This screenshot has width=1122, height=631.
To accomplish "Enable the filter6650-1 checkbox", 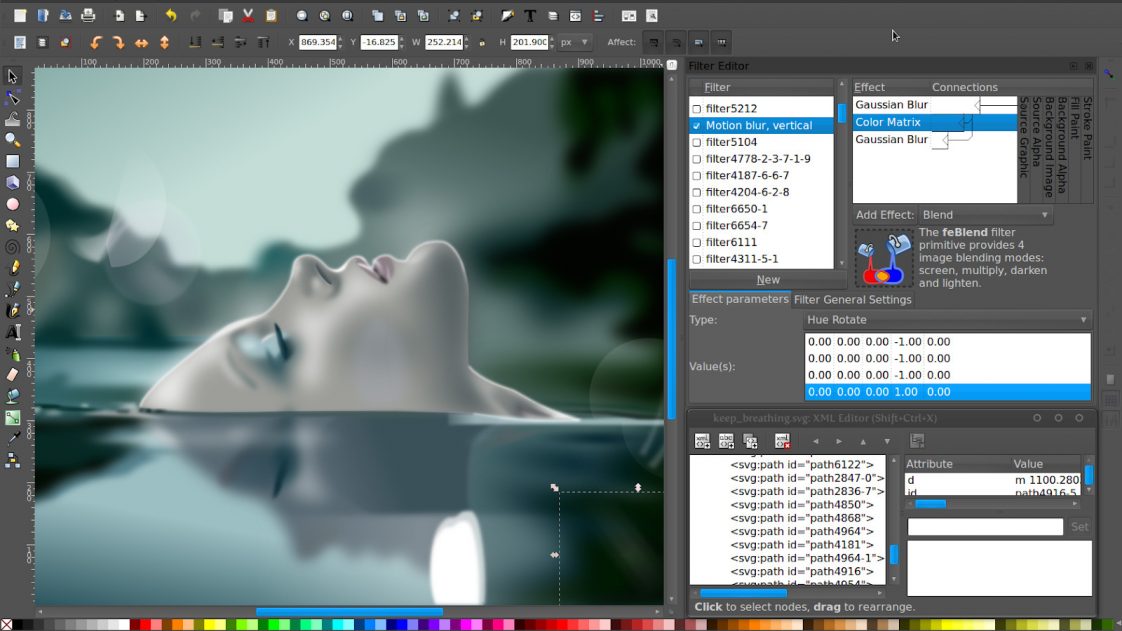I will click(697, 208).
